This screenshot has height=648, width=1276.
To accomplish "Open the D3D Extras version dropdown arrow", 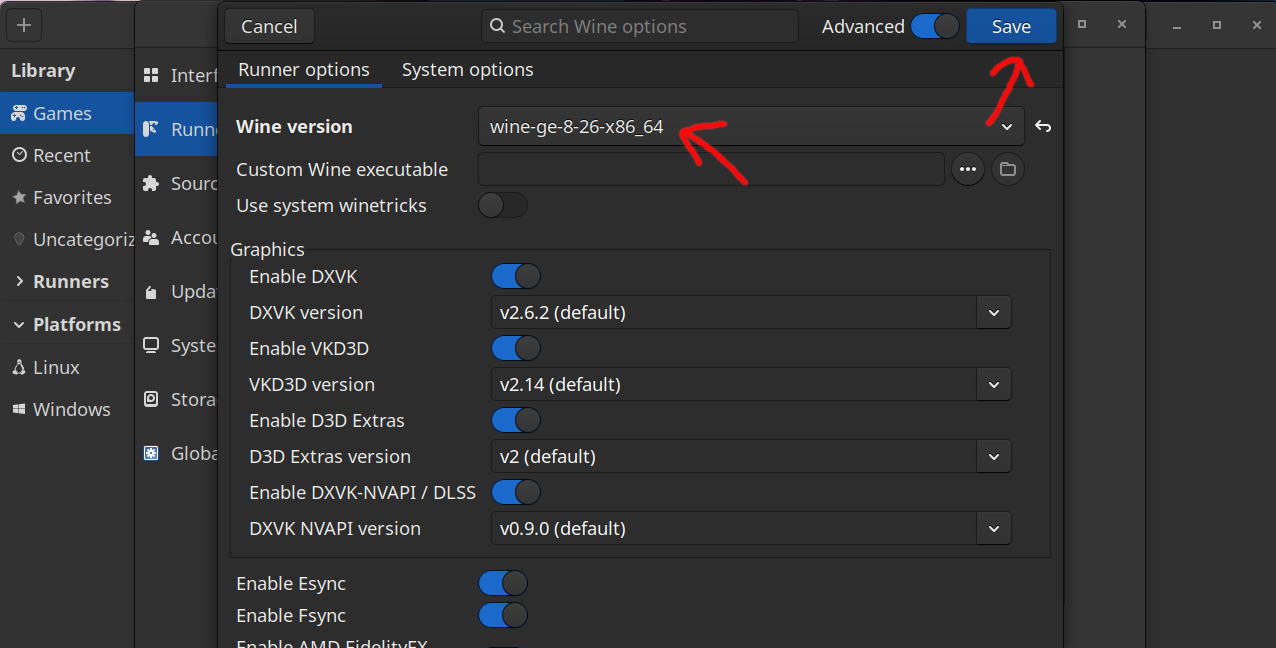I will click(994, 456).
